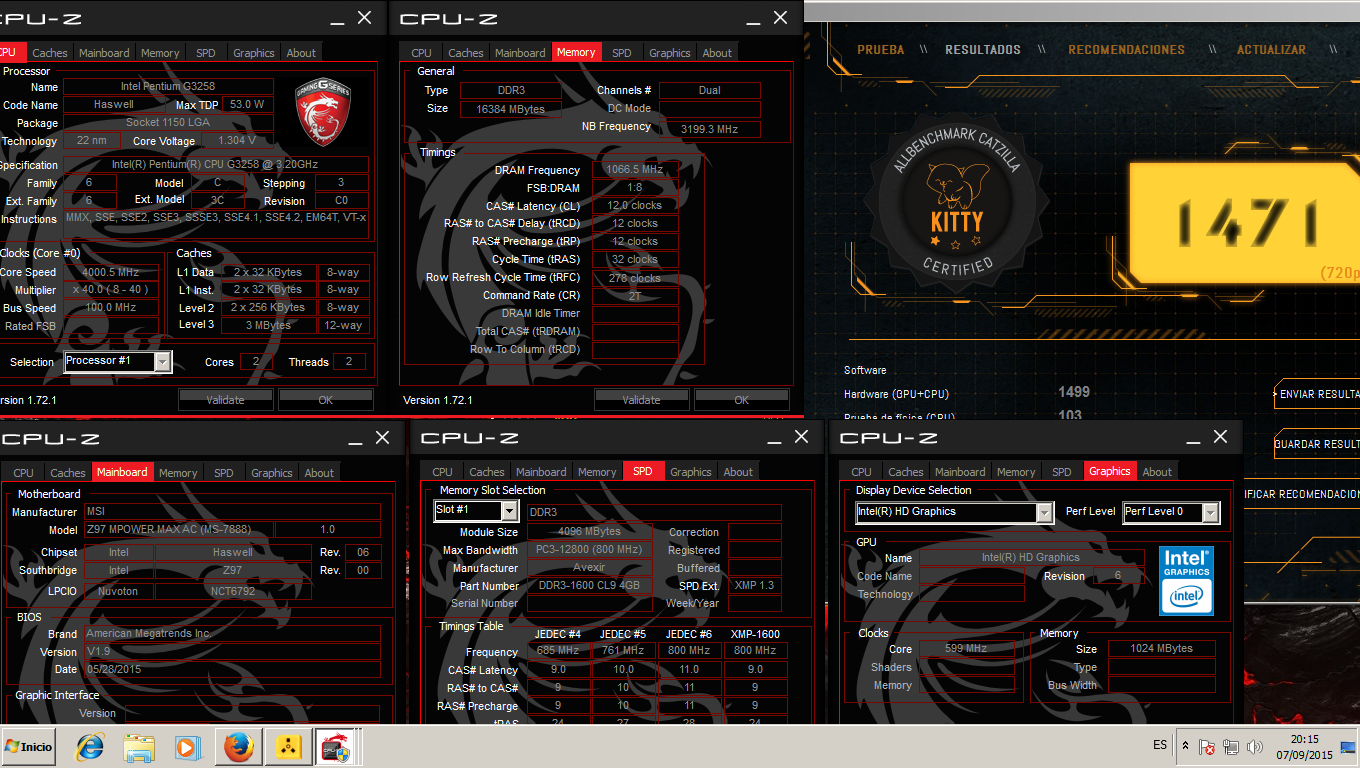Open the Inicio start button
The width and height of the screenshot is (1360, 768).
pyautogui.click(x=29, y=746)
